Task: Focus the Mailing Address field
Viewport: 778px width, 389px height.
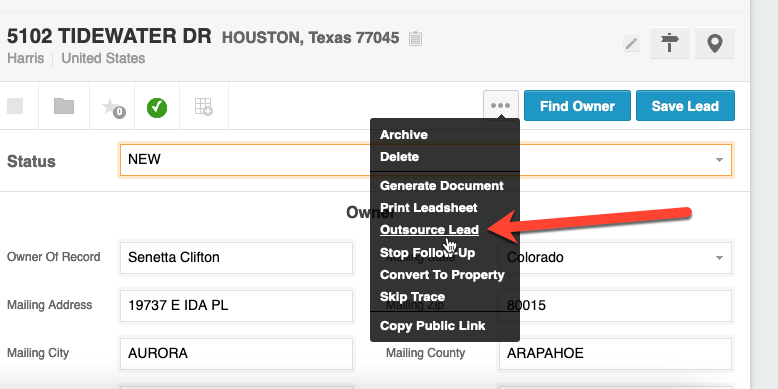Action: [236, 306]
